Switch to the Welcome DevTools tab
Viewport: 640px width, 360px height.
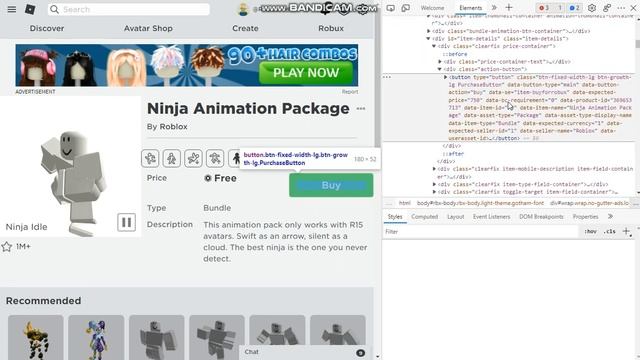433,8
